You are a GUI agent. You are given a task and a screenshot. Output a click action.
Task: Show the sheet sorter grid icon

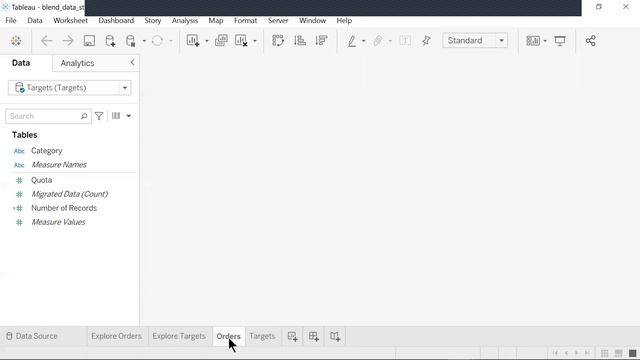tap(604, 353)
